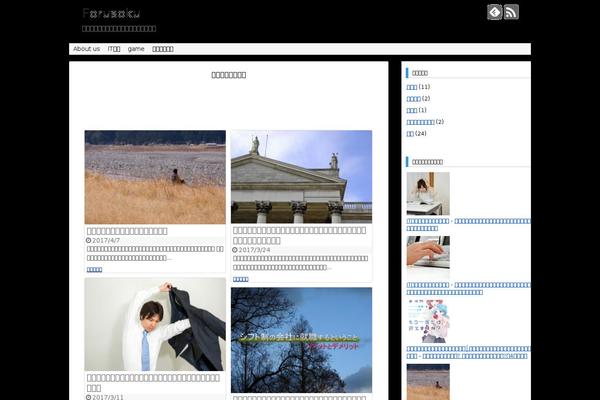
Task: Open sidebar thumbnail of hands typing on laptop
Action: click(x=428, y=257)
